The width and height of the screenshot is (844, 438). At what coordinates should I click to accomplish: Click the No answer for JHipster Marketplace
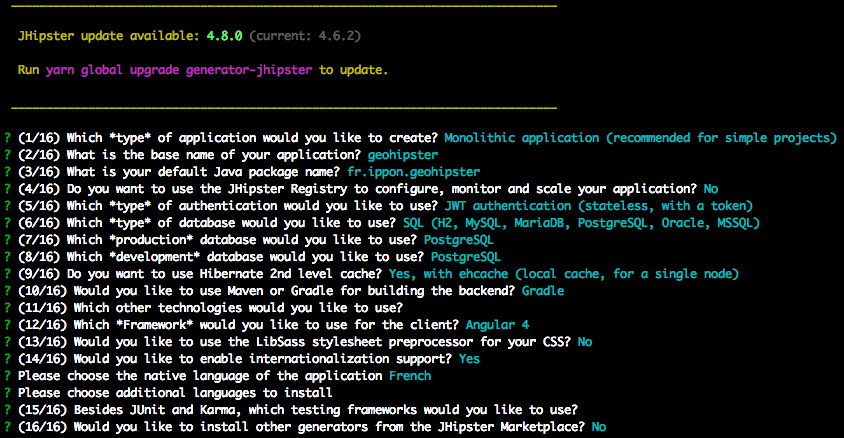598,427
